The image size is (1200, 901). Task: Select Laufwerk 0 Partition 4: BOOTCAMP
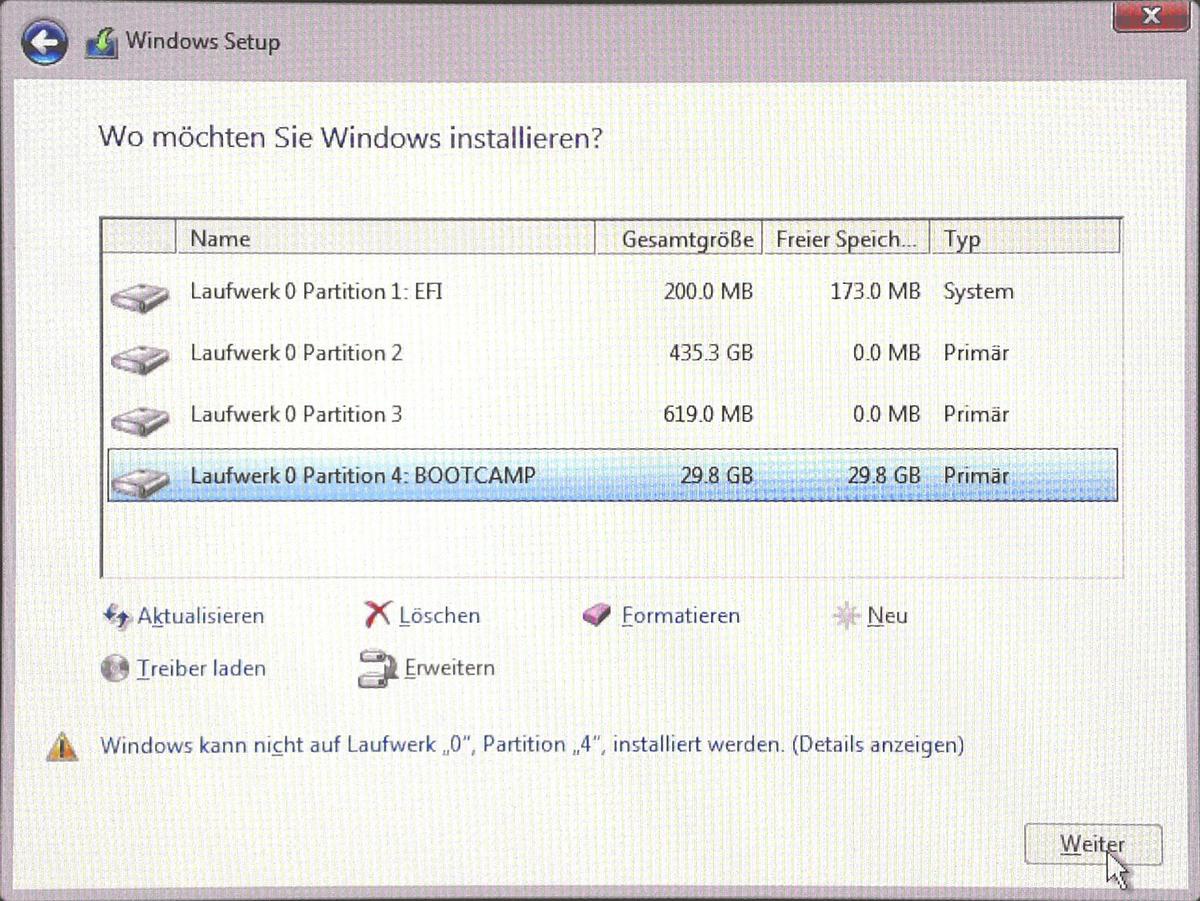pos(363,476)
